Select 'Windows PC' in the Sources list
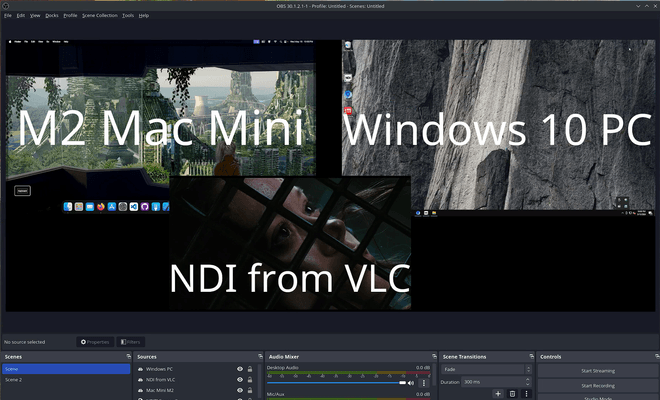 tap(159, 369)
